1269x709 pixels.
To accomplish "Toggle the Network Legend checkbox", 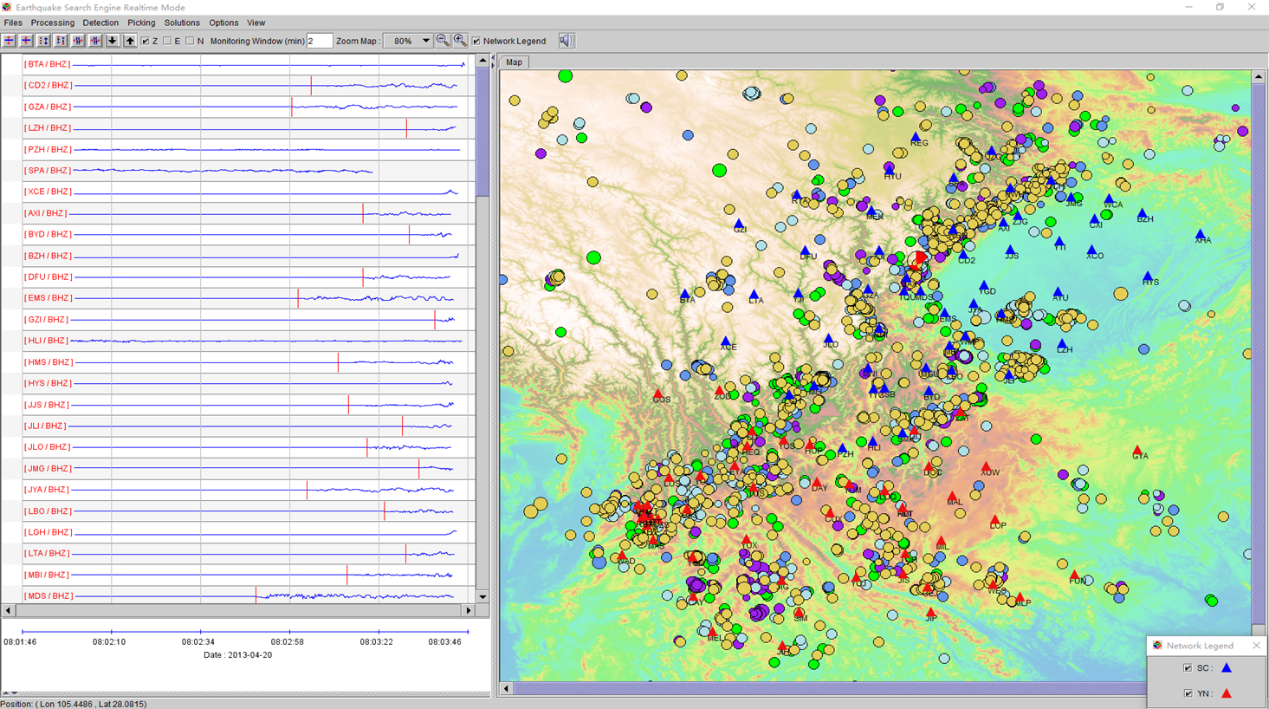I will pyautogui.click(x=476, y=41).
